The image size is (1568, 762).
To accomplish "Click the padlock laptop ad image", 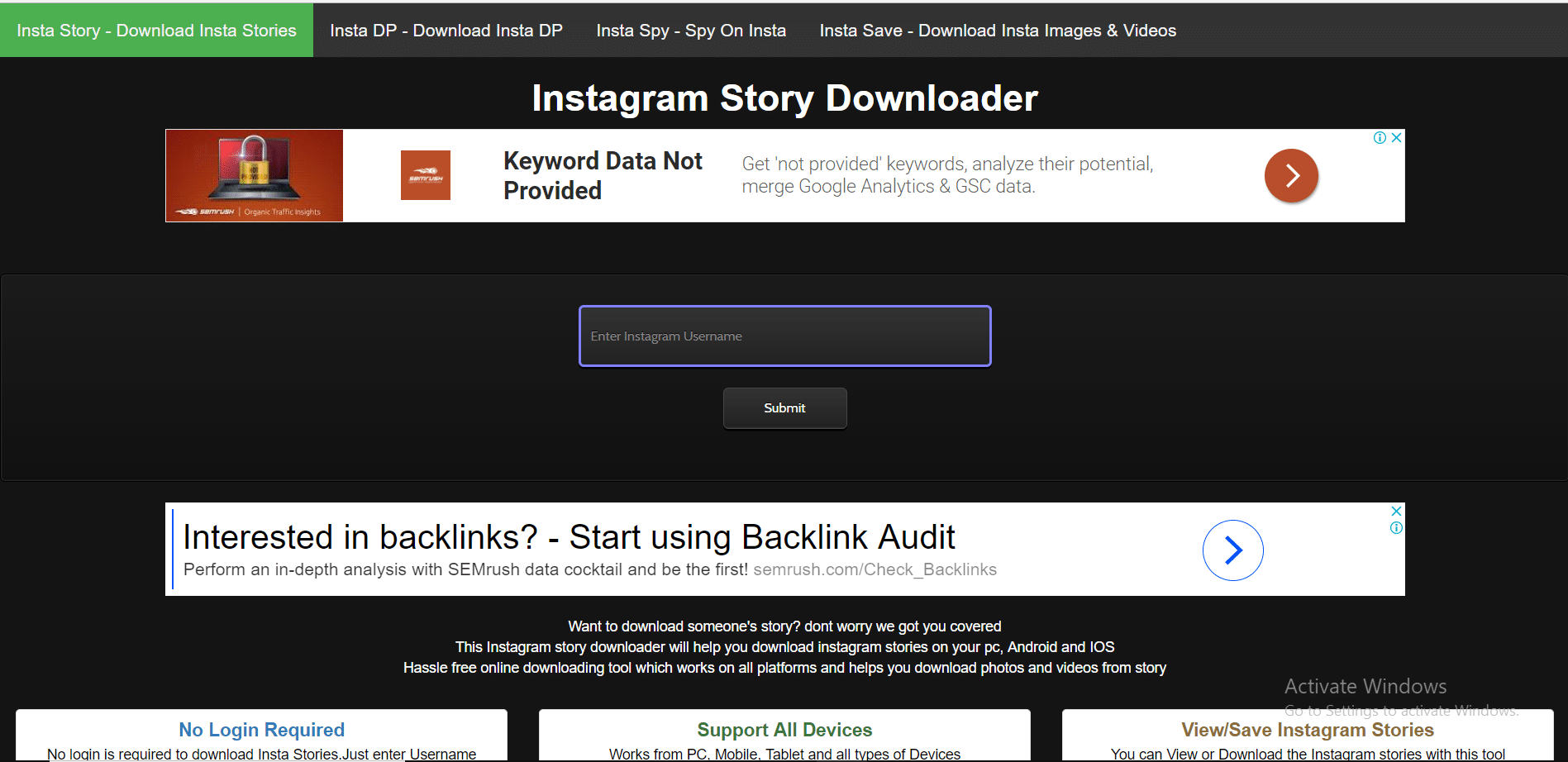I will [255, 175].
